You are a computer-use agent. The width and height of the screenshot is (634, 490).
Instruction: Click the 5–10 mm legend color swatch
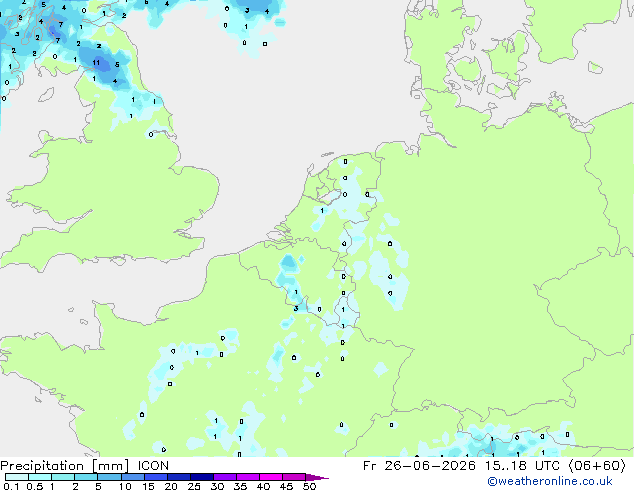tap(109, 477)
